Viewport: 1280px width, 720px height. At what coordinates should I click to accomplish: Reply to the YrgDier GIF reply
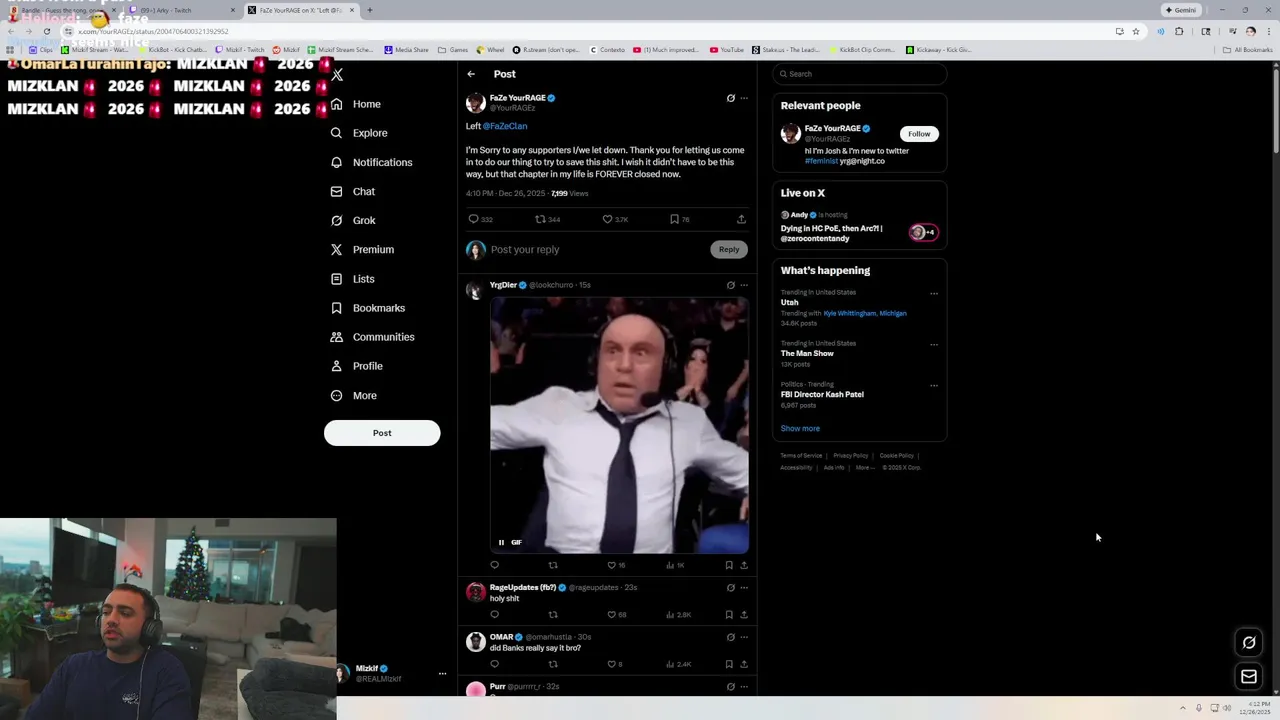tap(494, 565)
